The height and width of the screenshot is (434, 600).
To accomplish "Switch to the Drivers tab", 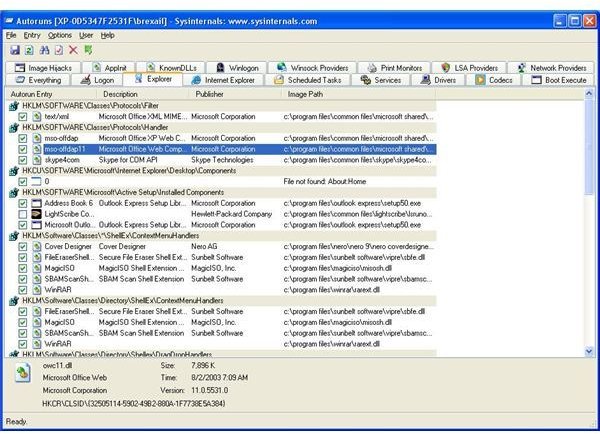I will click(438, 80).
